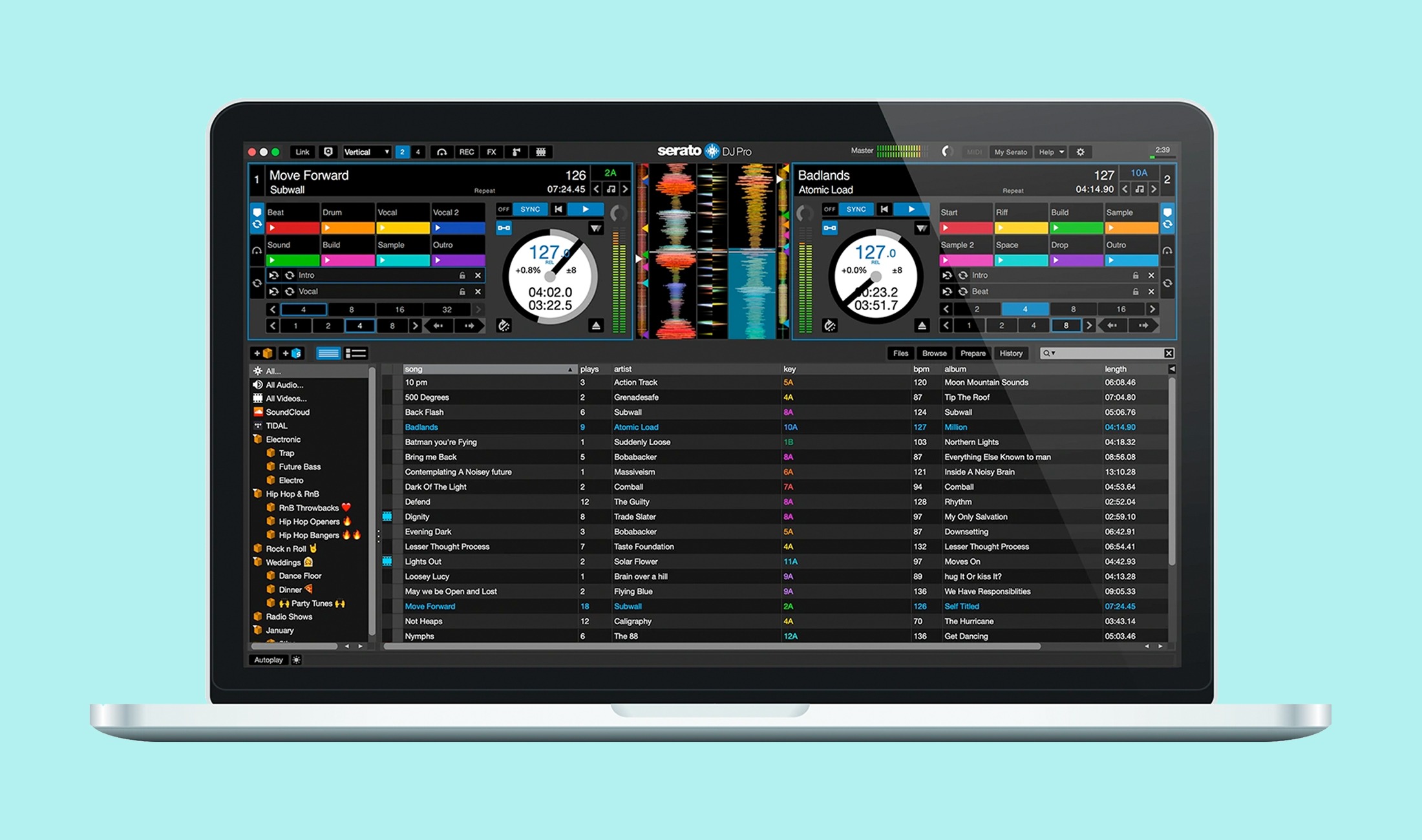Toggle OFF sync on the right deck
This screenshot has width=1422, height=840.
point(829,209)
